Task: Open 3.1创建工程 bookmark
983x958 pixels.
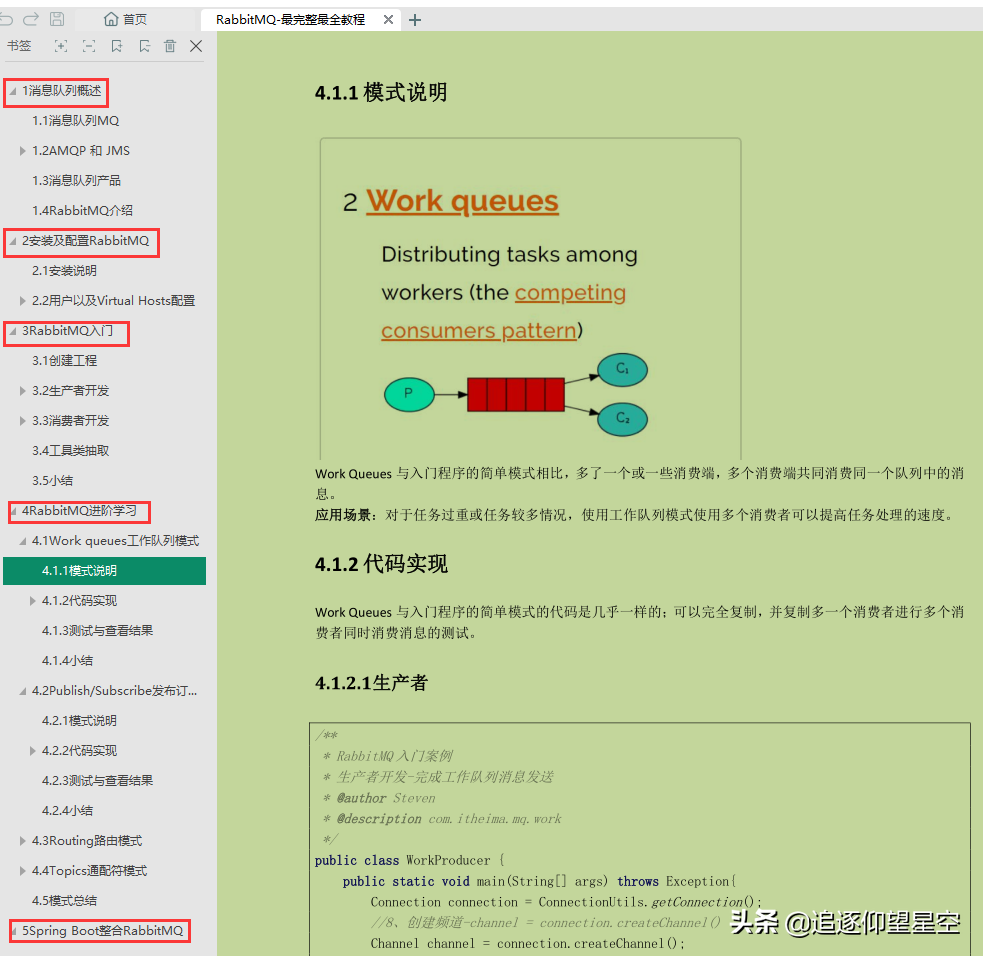Action: (64, 361)
